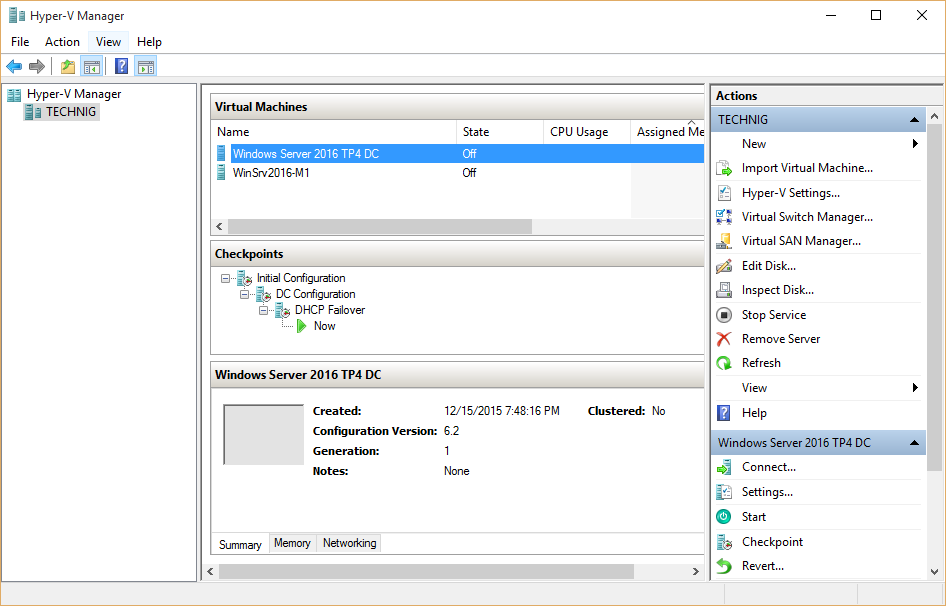Switch to the Networking tab

click(x=349, y=543)
